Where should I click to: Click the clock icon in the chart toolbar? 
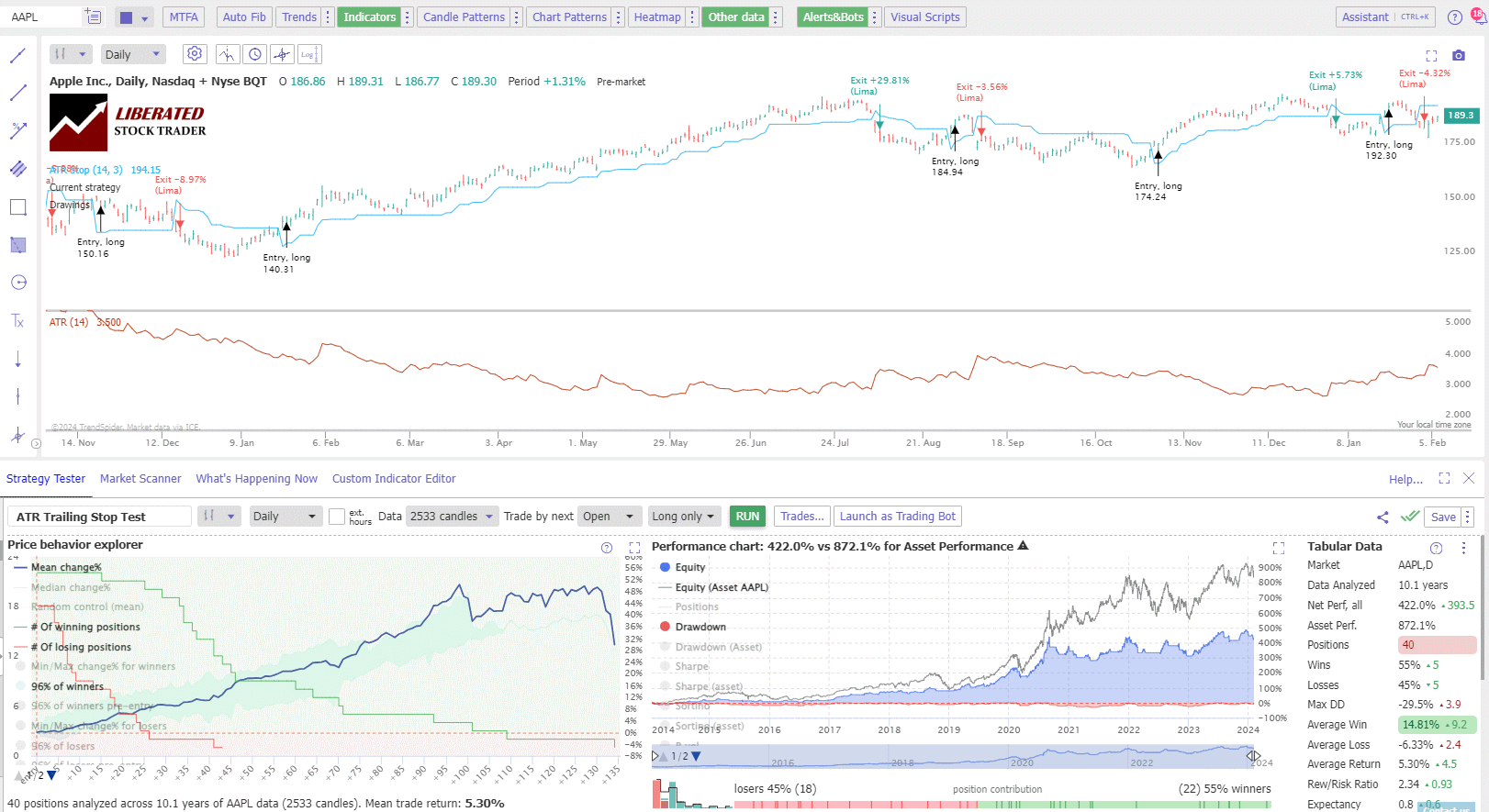tap(255, 54)
